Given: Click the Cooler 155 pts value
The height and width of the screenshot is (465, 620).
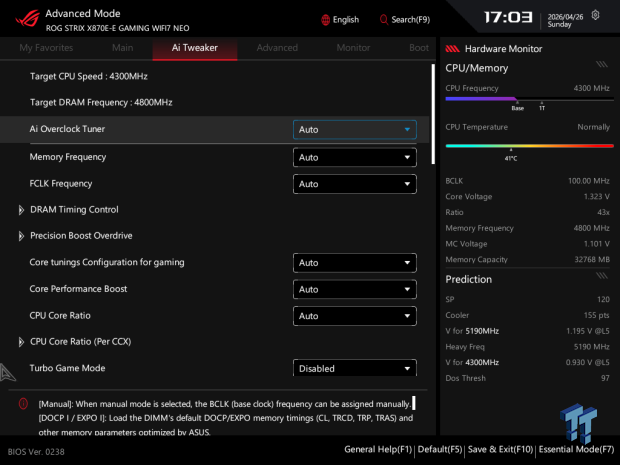Looking at the screenshot, I should (x=597, y=315).
